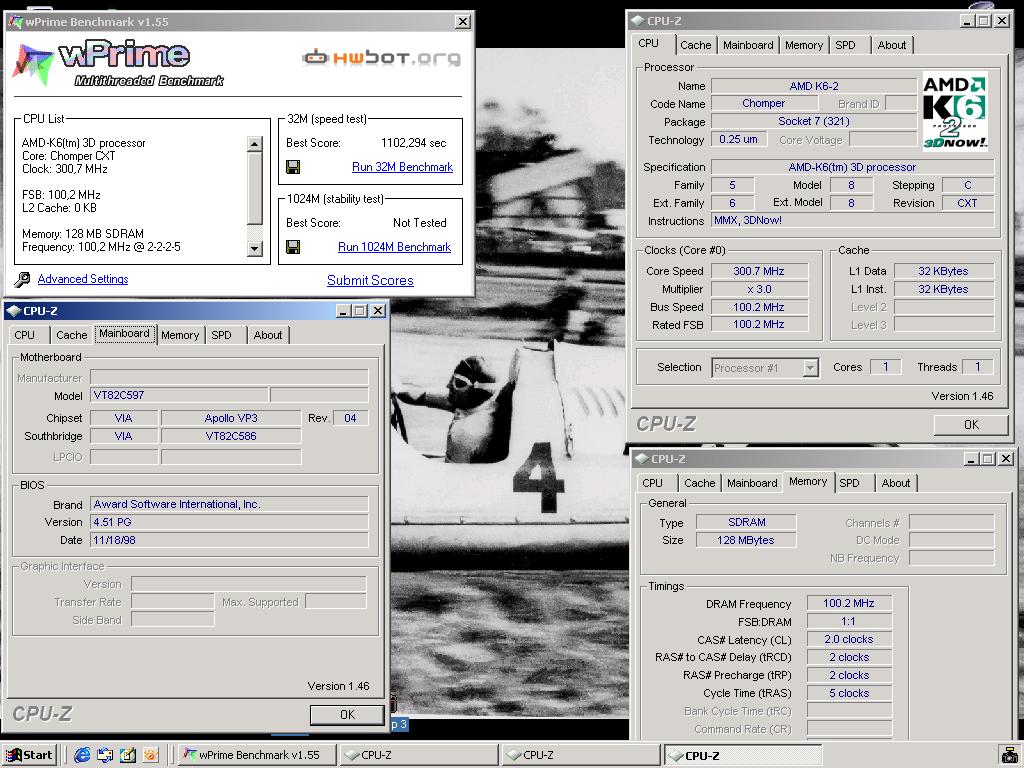This screenshot has height=768, width=1024.
Task: Click scroll down arrow in CPU List
Action: coord(255,248)
